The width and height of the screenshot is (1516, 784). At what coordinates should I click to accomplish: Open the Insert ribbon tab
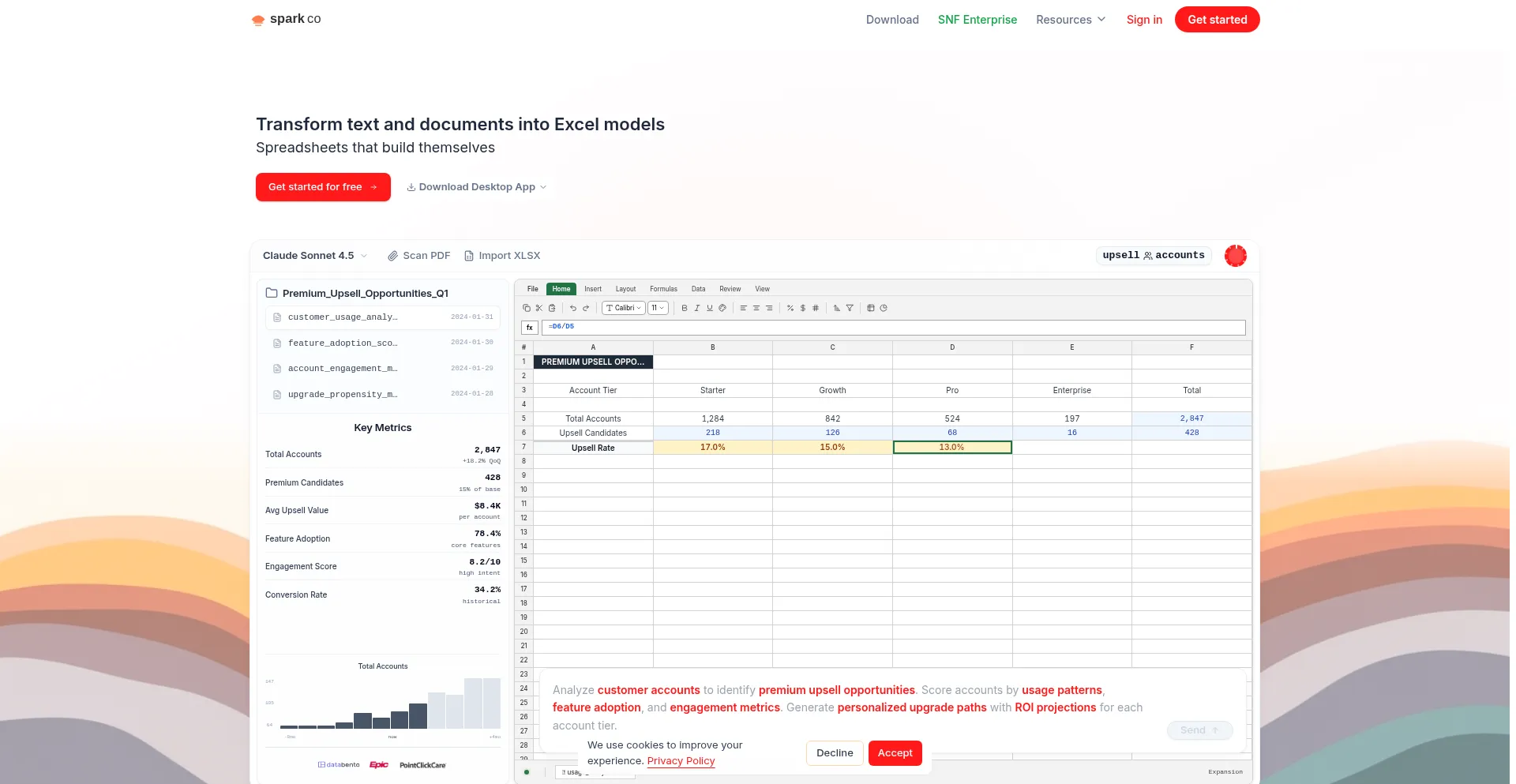coord(593,289)
